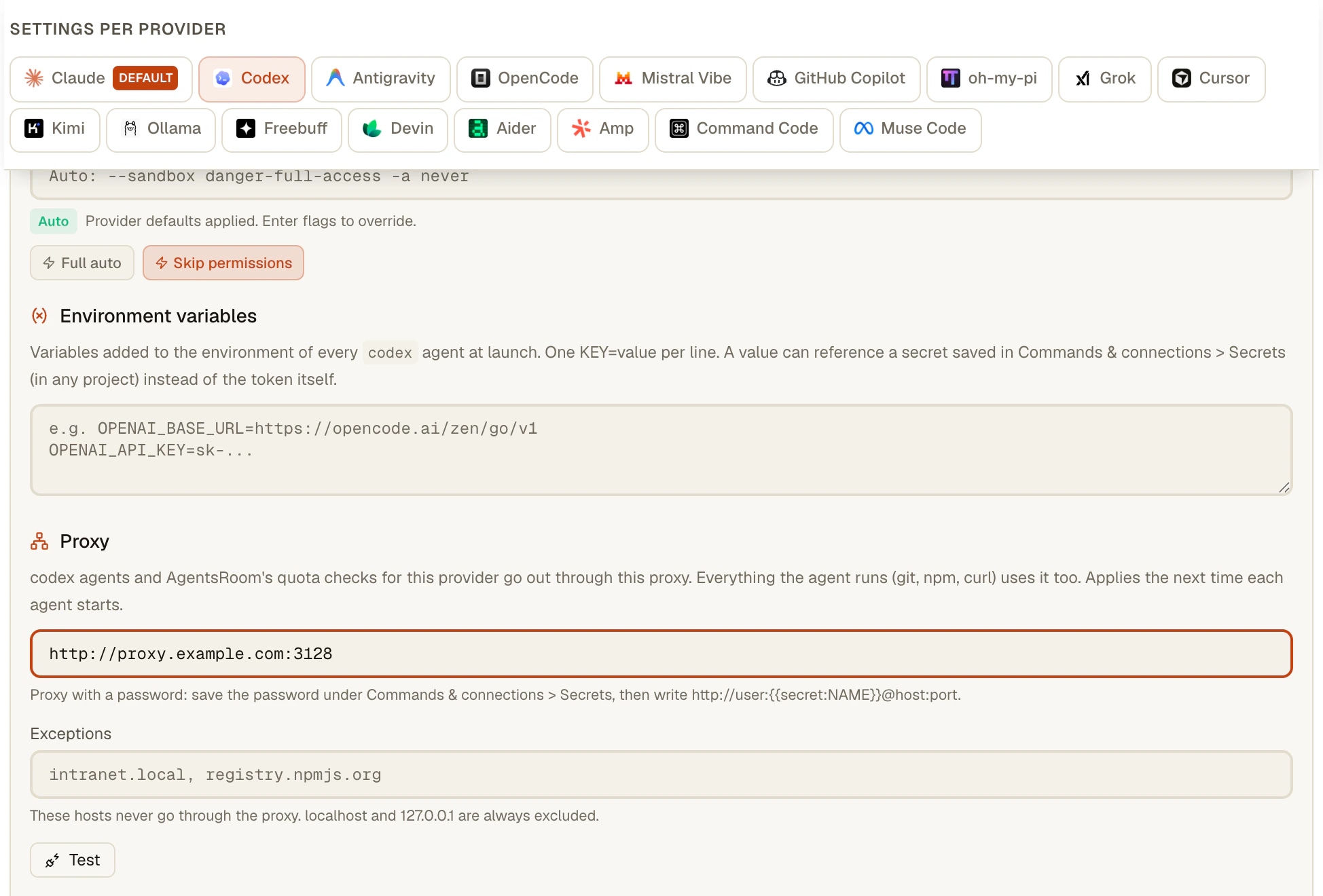The image size is (1323, 896).
Task: Click the Devin green icon
Action: (x=372, y=128)
